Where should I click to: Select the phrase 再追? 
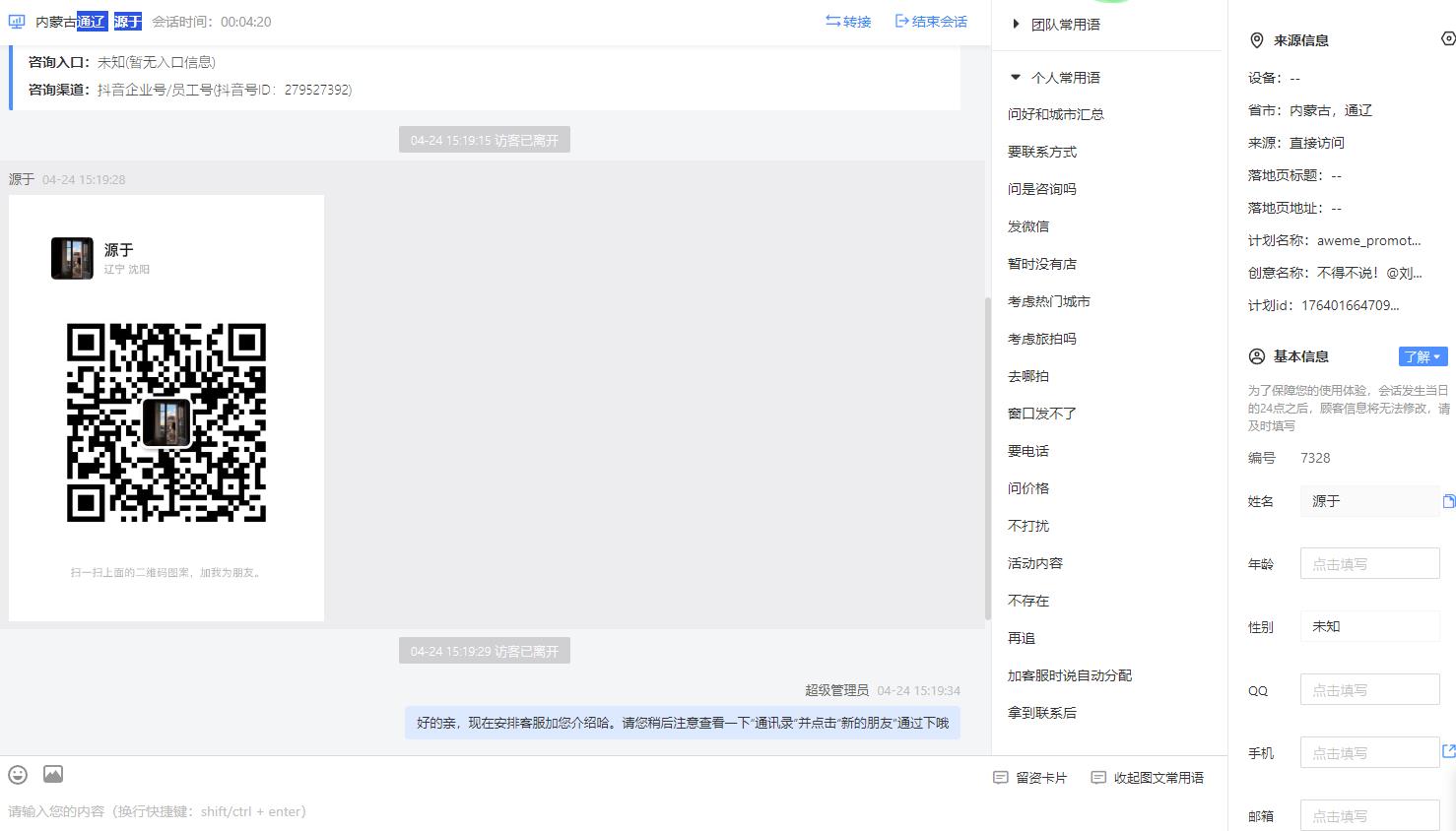1022,638
